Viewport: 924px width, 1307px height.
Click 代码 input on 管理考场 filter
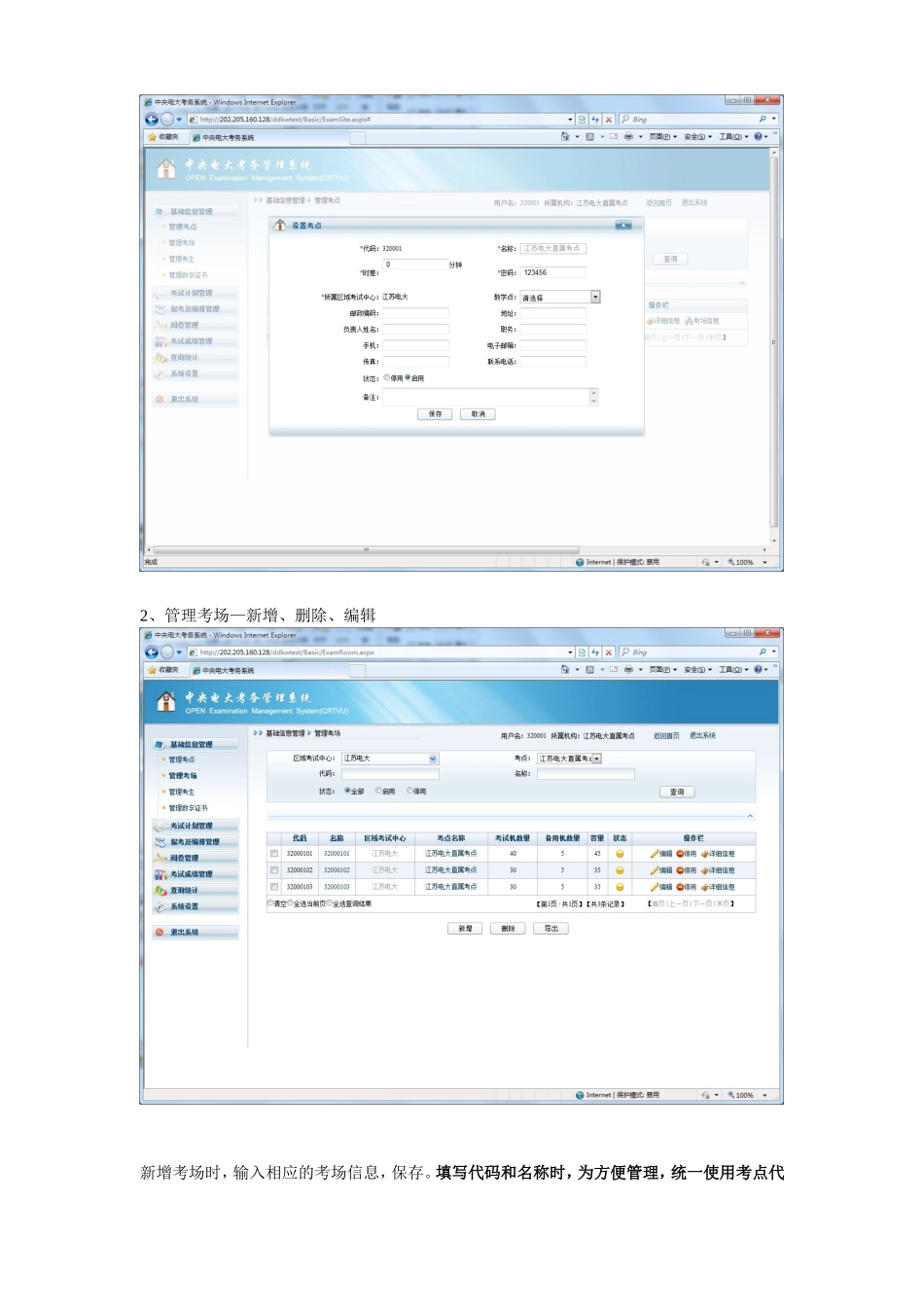[390, 774]
